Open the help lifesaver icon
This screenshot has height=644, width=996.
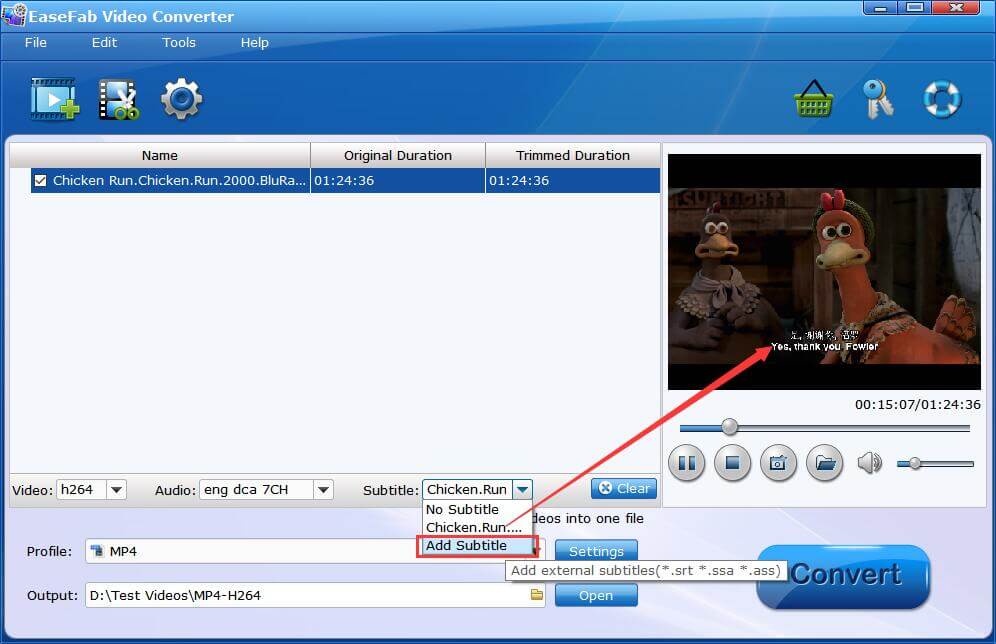(941, 99)
